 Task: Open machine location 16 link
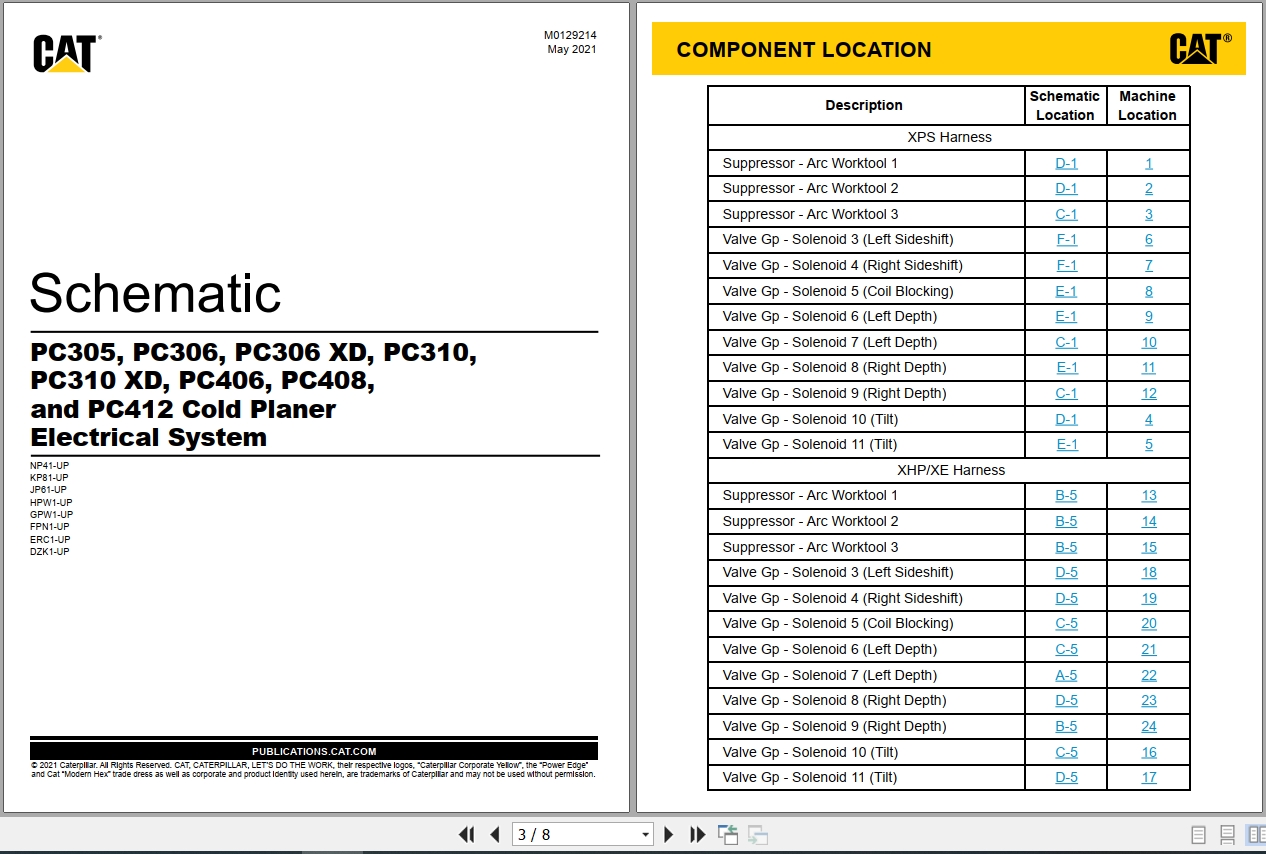pos(1149,752)
